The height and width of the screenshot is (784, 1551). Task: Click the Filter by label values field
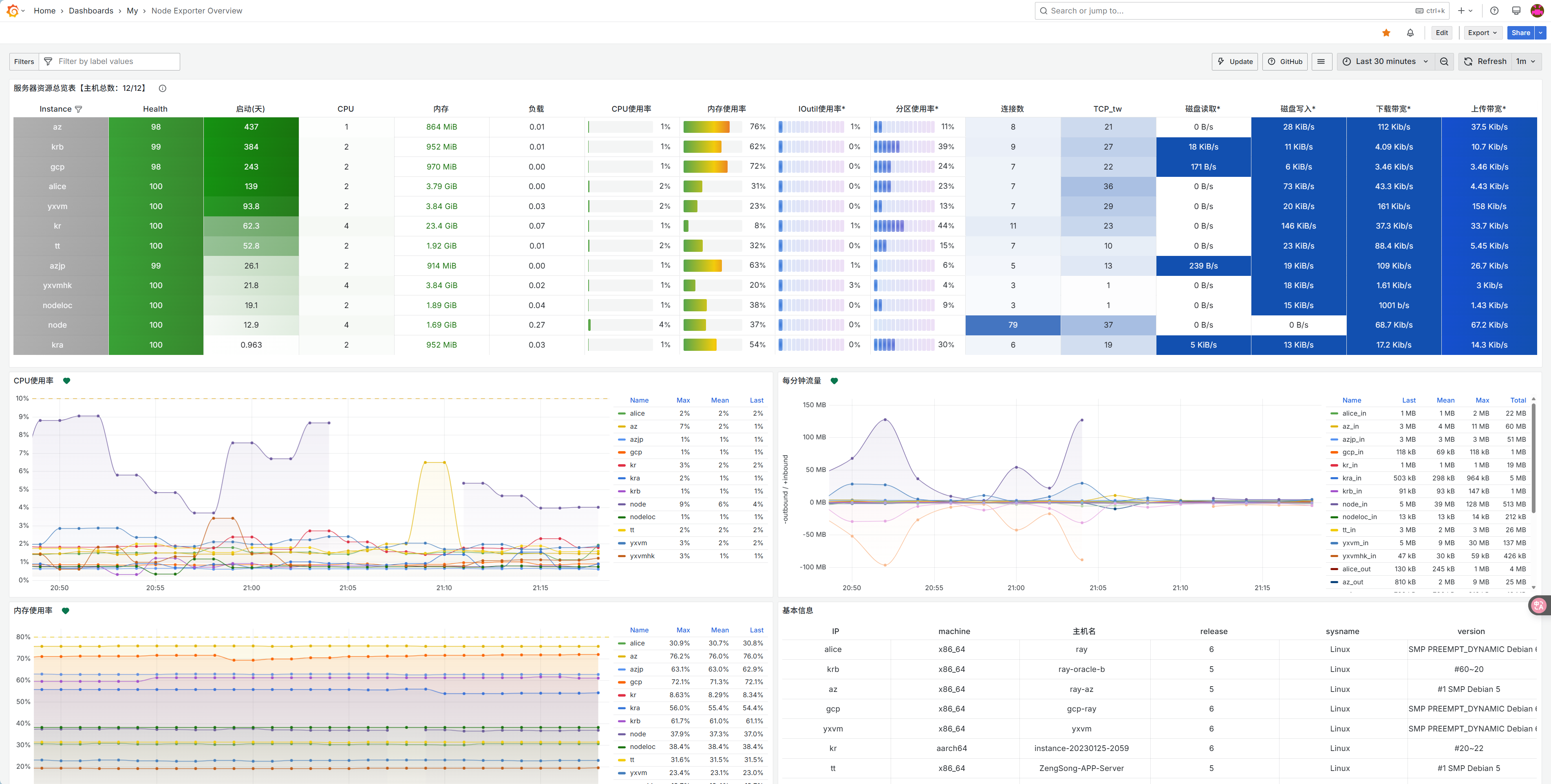point(115,62)
